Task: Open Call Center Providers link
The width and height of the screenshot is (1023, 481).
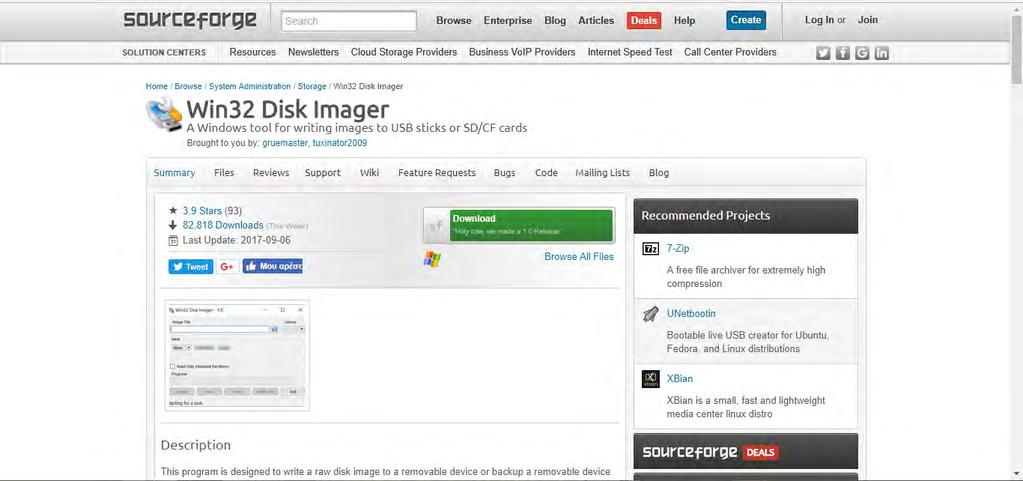Action: [730, 52]
